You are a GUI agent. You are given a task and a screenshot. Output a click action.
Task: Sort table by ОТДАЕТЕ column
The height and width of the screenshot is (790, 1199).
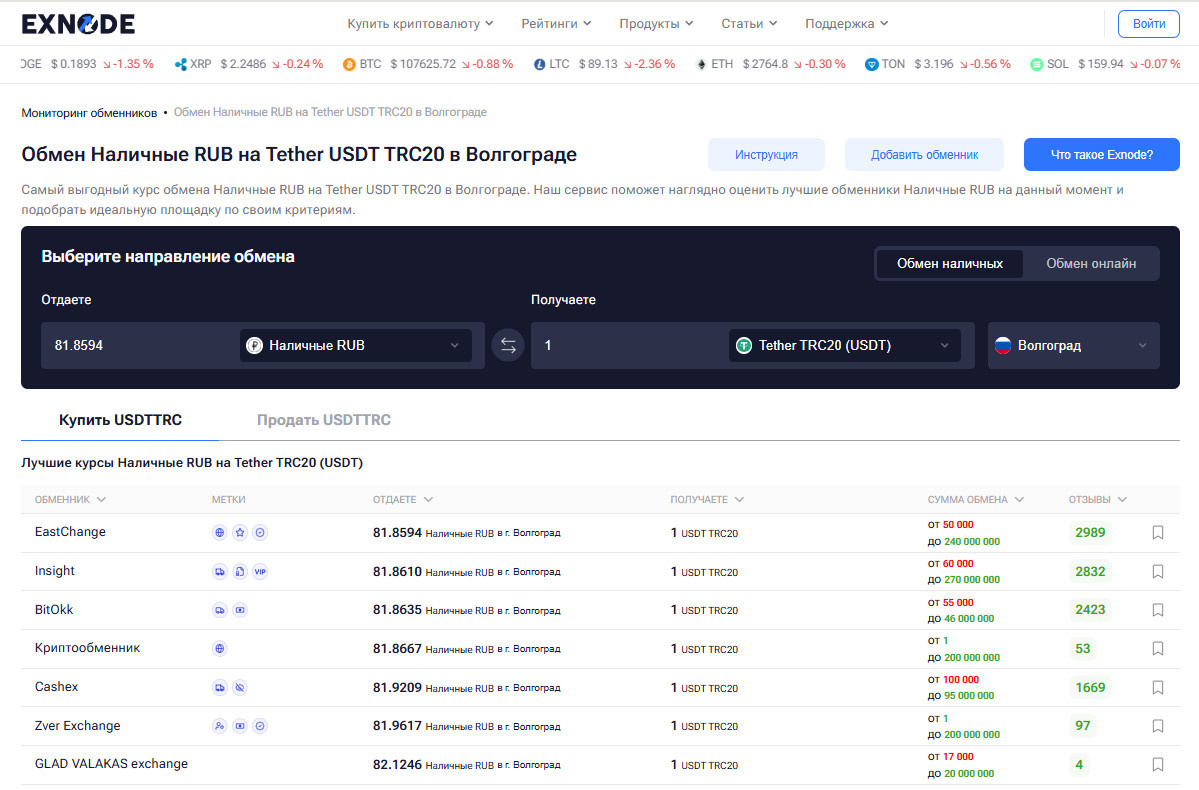click(x=403, y=499)
